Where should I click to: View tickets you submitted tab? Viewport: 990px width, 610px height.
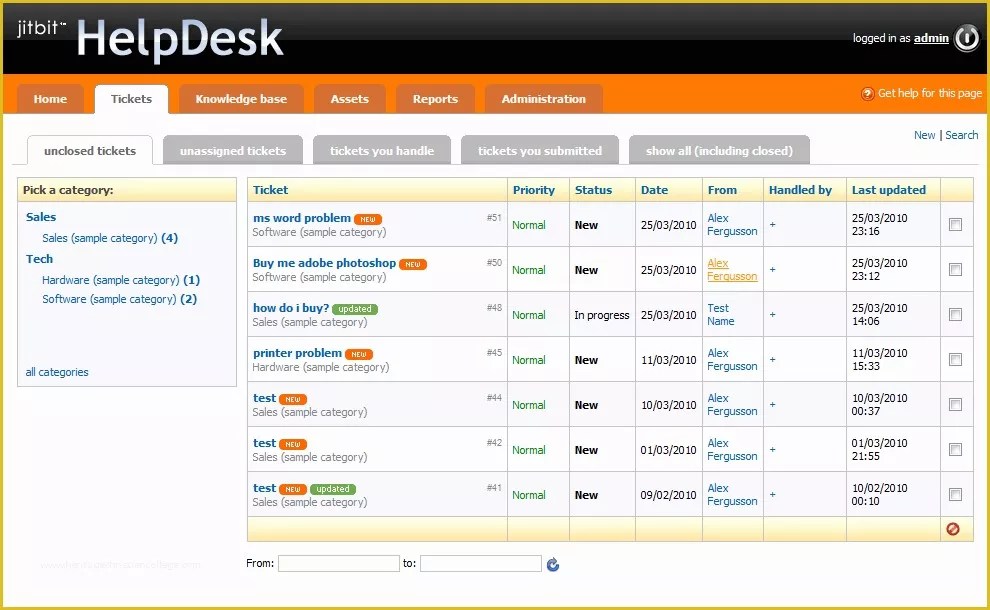point(540,151)
